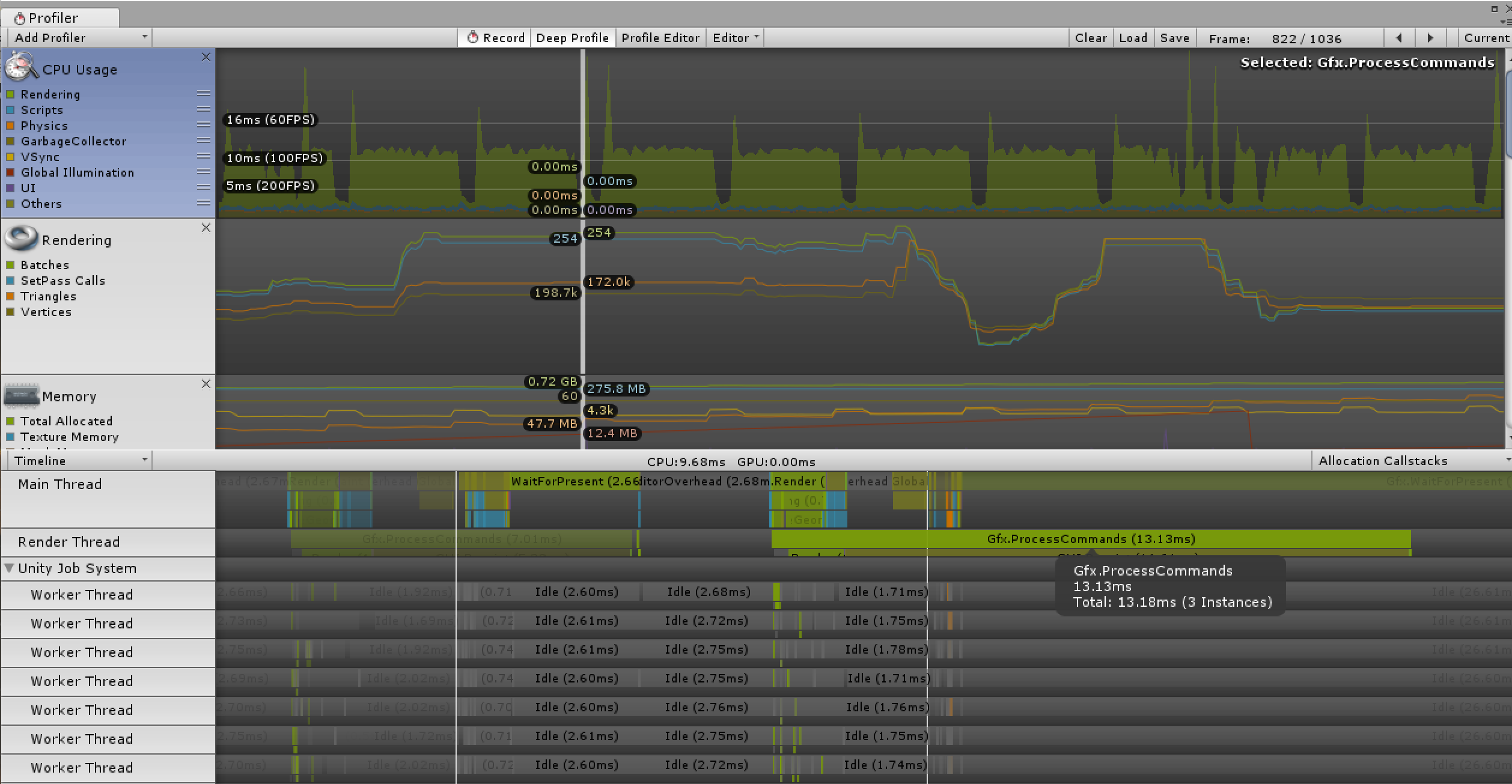
Task: Close the Memory profiler module
Action: coord(206,384)
